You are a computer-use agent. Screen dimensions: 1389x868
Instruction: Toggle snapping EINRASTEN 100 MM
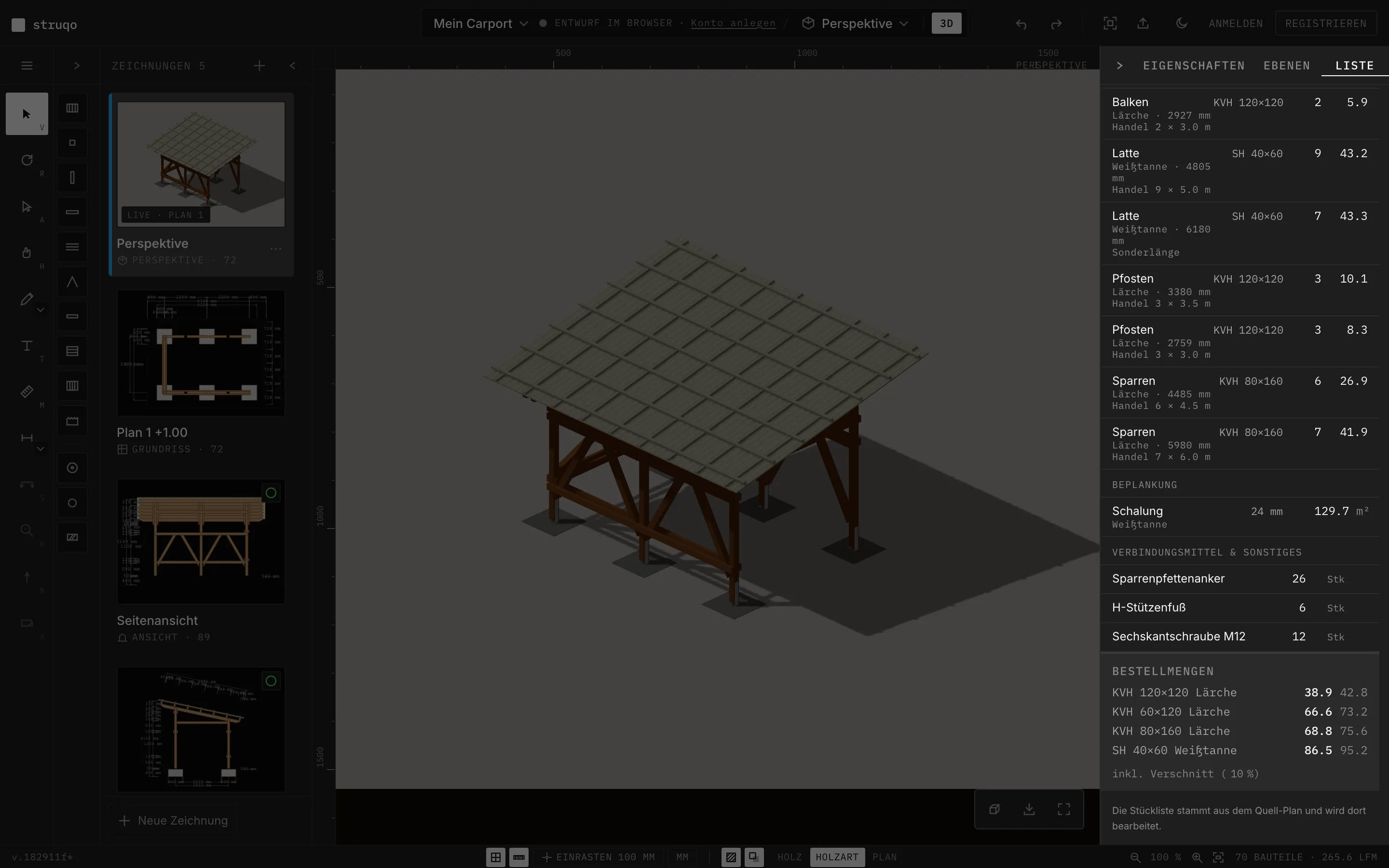pyautogui.click(x=598, y=857)
